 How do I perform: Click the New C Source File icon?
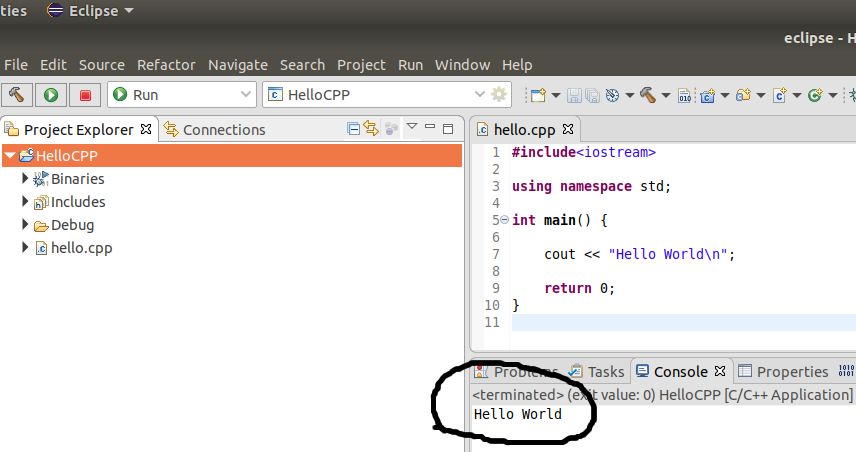[x=780, y=96]
